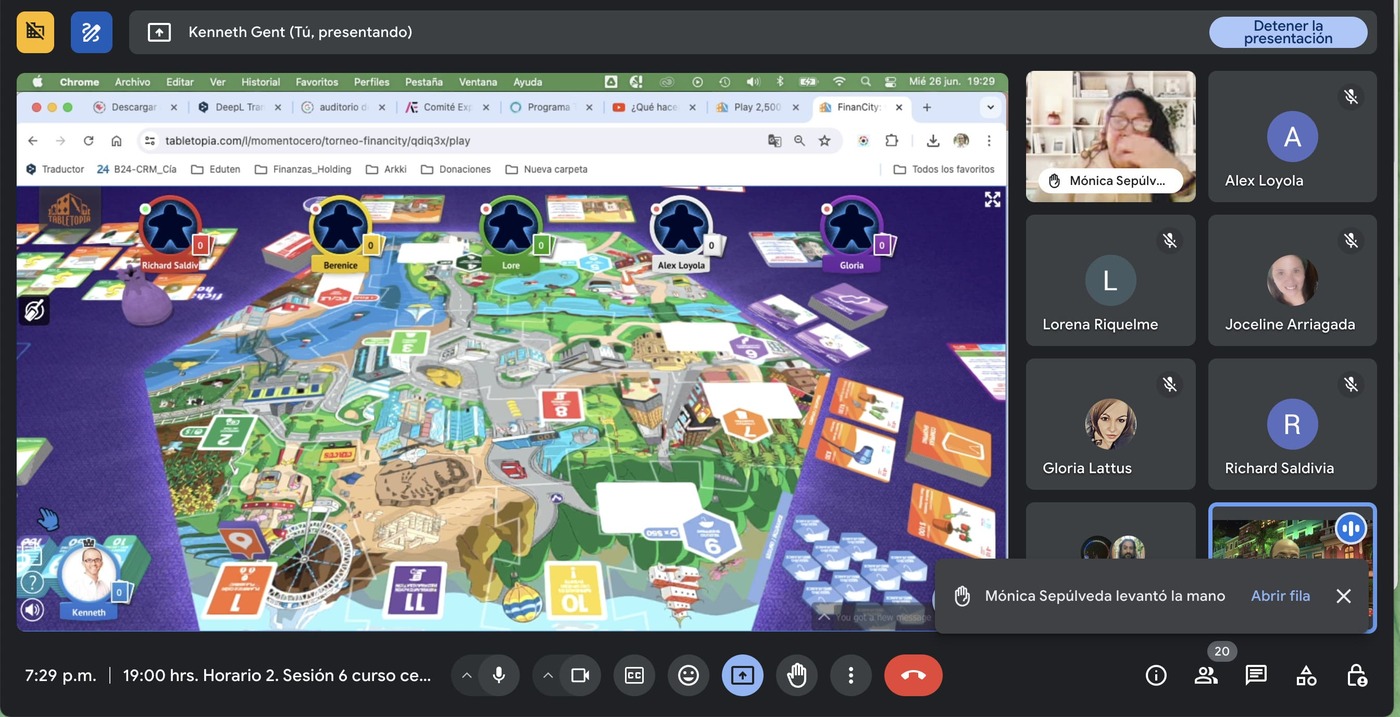Toggle Tabletopia fullscreen icon
The height and width of the screenshot is (717, 1400).
click(x=992, y=199)
